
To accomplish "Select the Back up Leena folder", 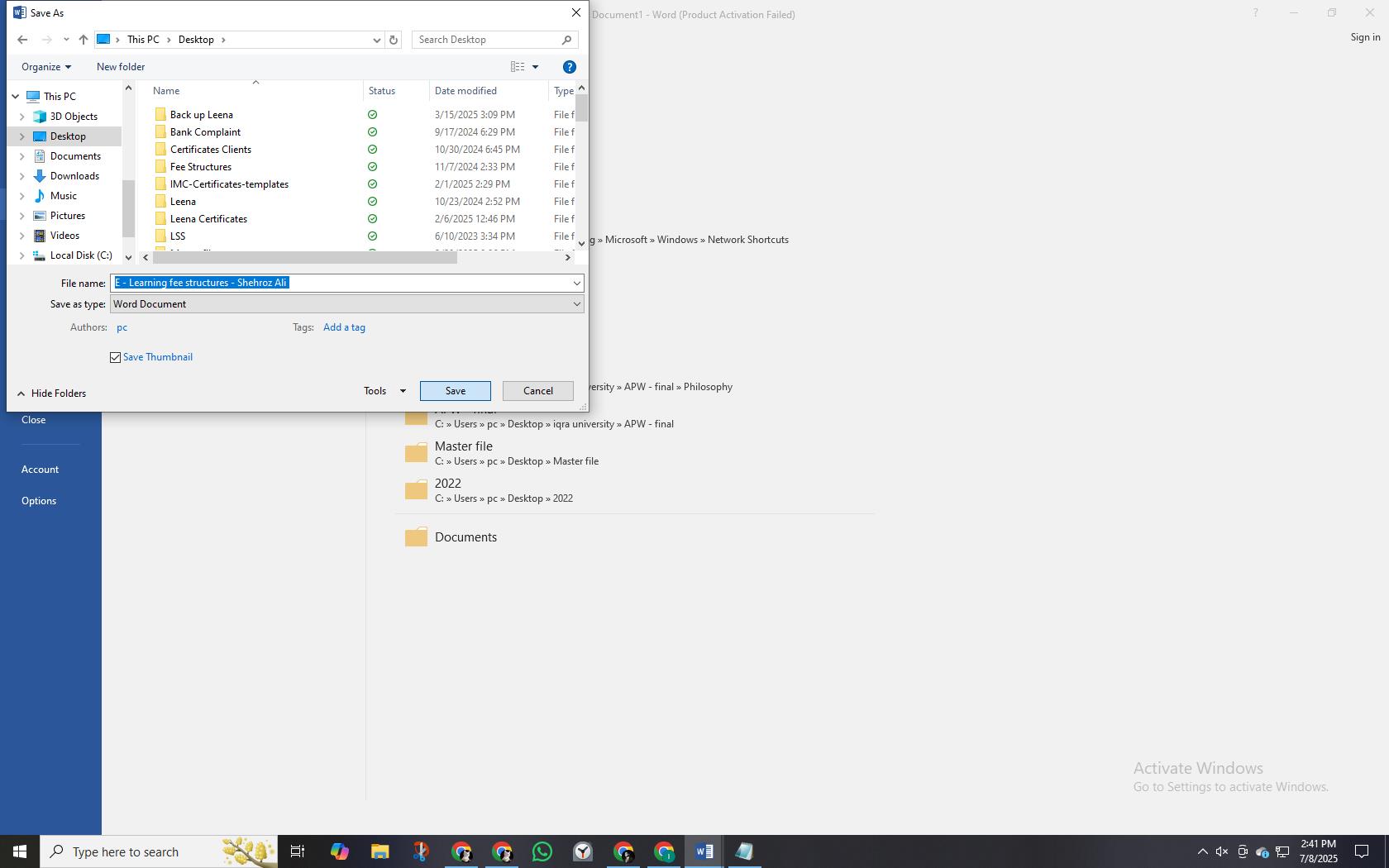I will point(202,115).
